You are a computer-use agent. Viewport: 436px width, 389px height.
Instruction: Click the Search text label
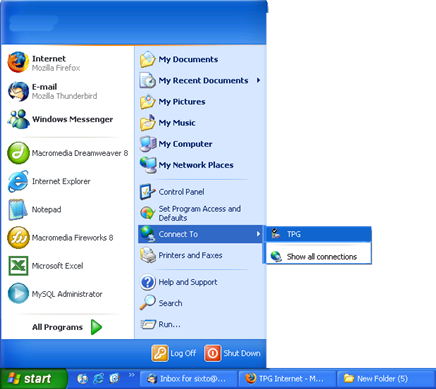pos(170,303)
